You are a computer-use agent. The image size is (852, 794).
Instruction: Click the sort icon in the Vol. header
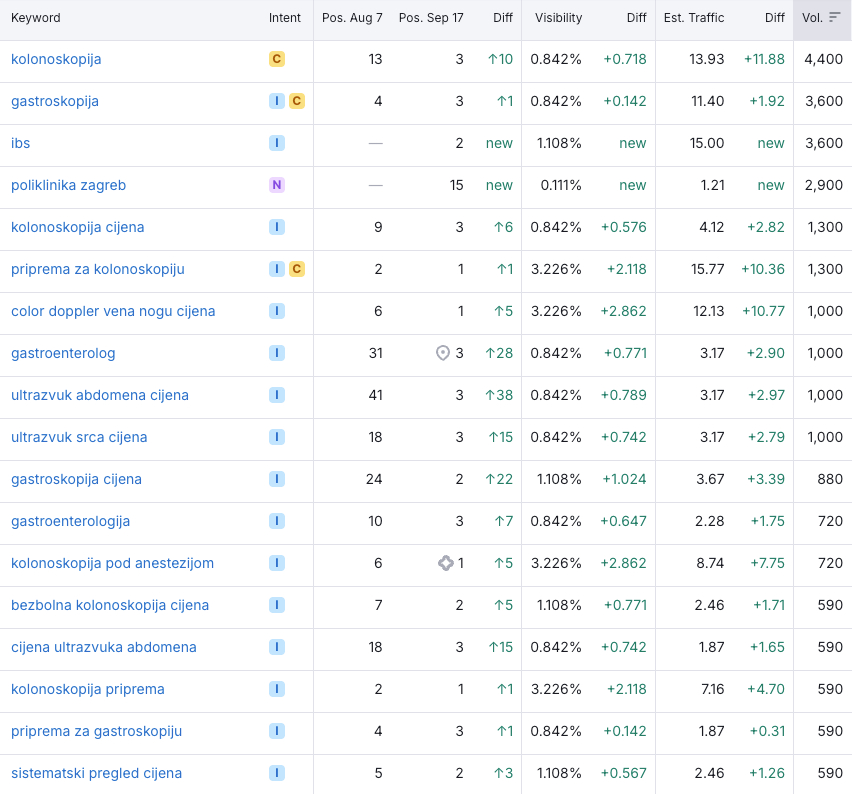click(834, 18)
